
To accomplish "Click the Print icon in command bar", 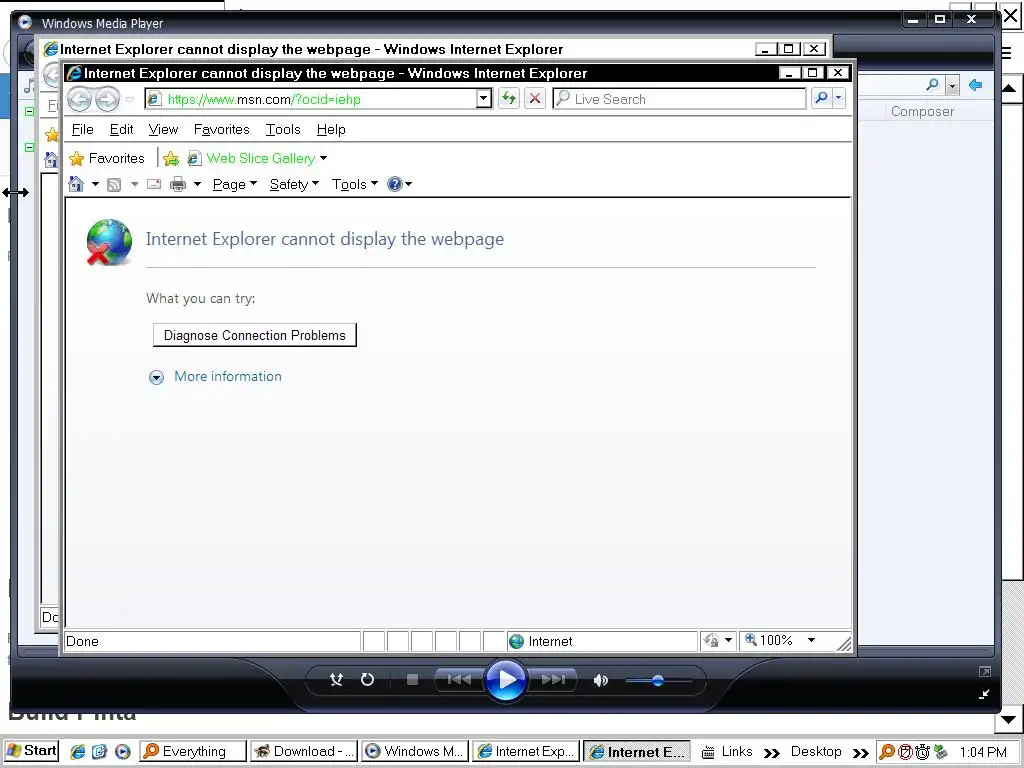I will click(x=178, y=184).
